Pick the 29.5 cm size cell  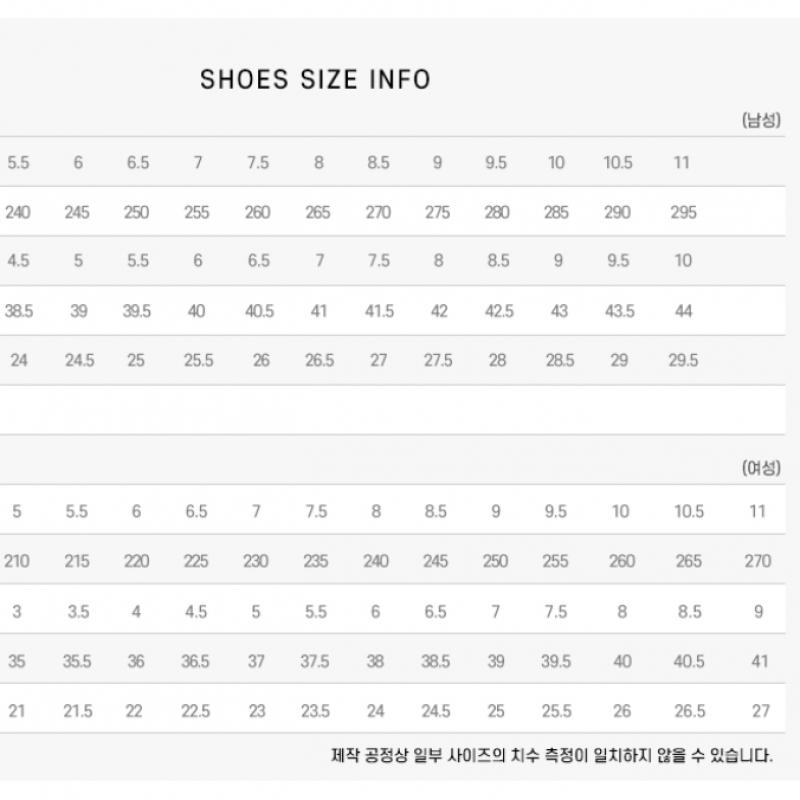click(x=683, y=361)
